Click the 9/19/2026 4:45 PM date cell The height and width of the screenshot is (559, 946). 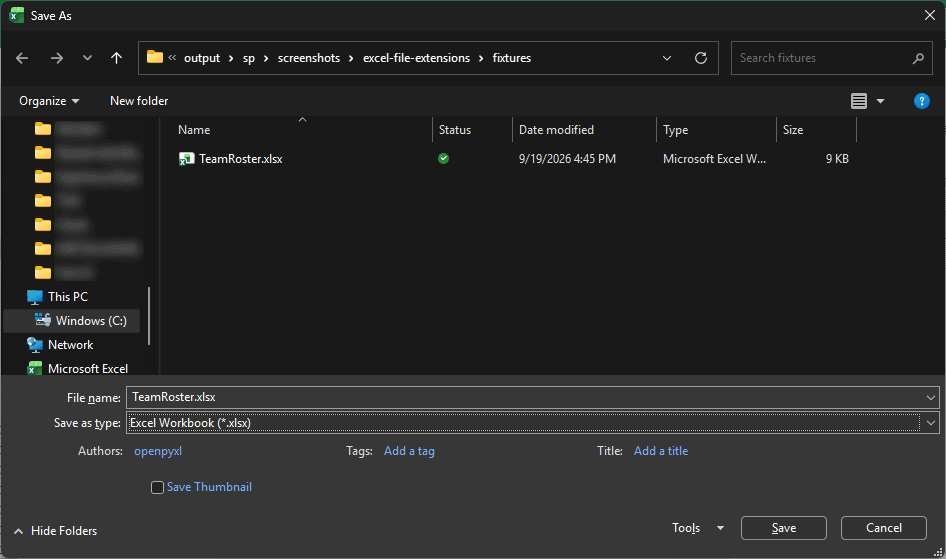[567, 159]
